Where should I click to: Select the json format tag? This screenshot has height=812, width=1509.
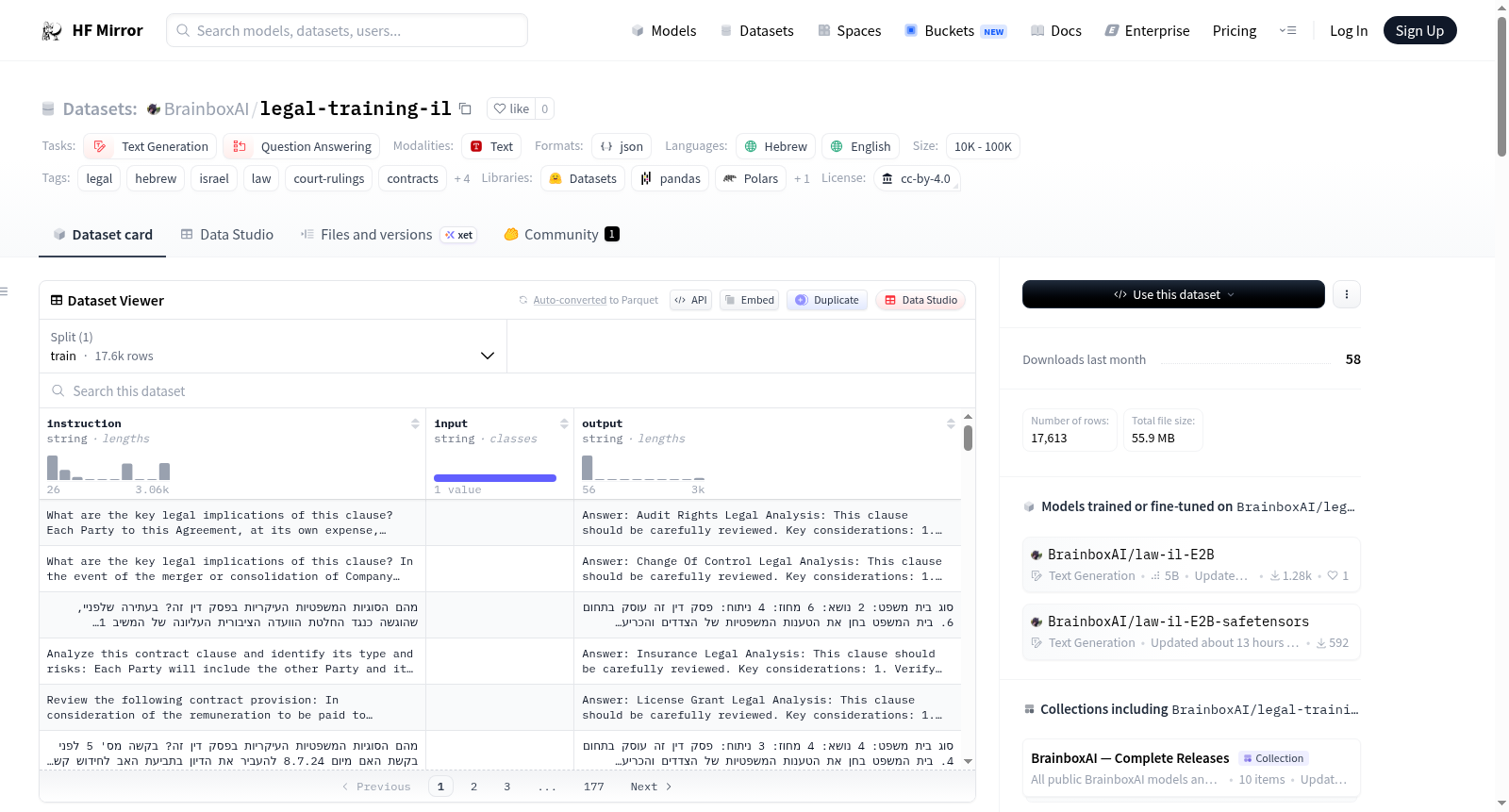pos(622,146)
